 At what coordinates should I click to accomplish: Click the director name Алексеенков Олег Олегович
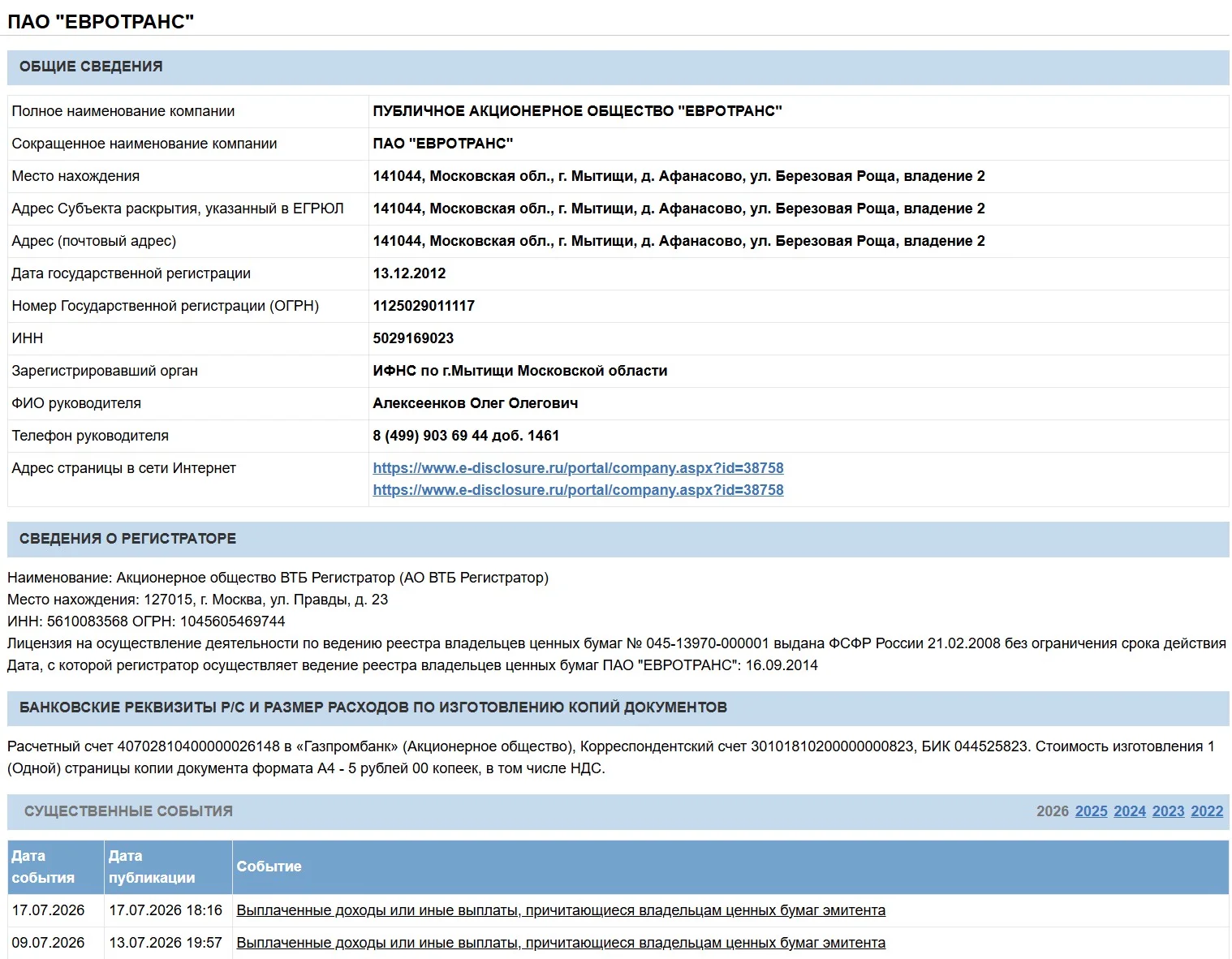[x=476, y=403]
